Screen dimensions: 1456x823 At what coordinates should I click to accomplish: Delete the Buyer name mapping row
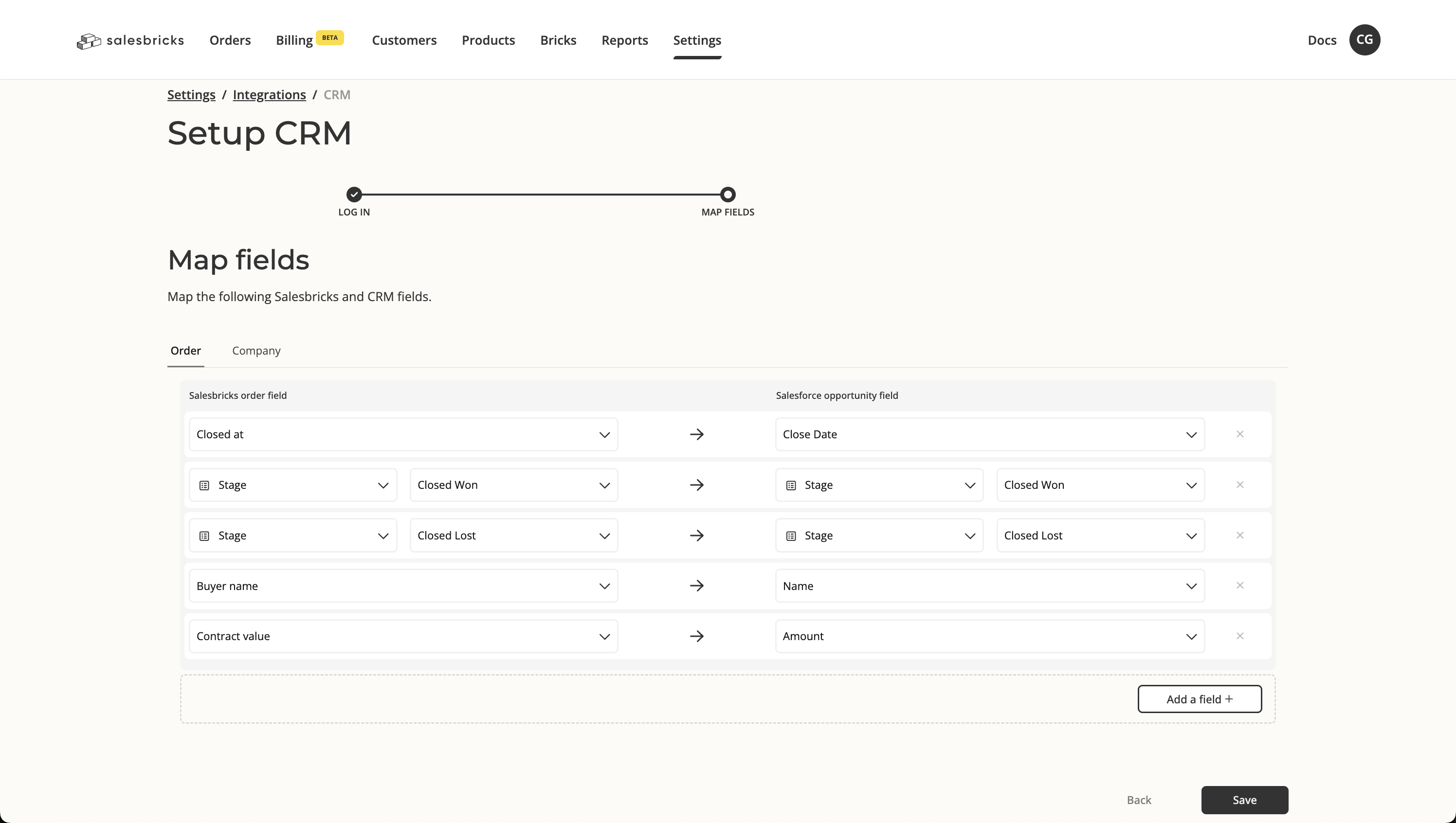click(1239, 585)
